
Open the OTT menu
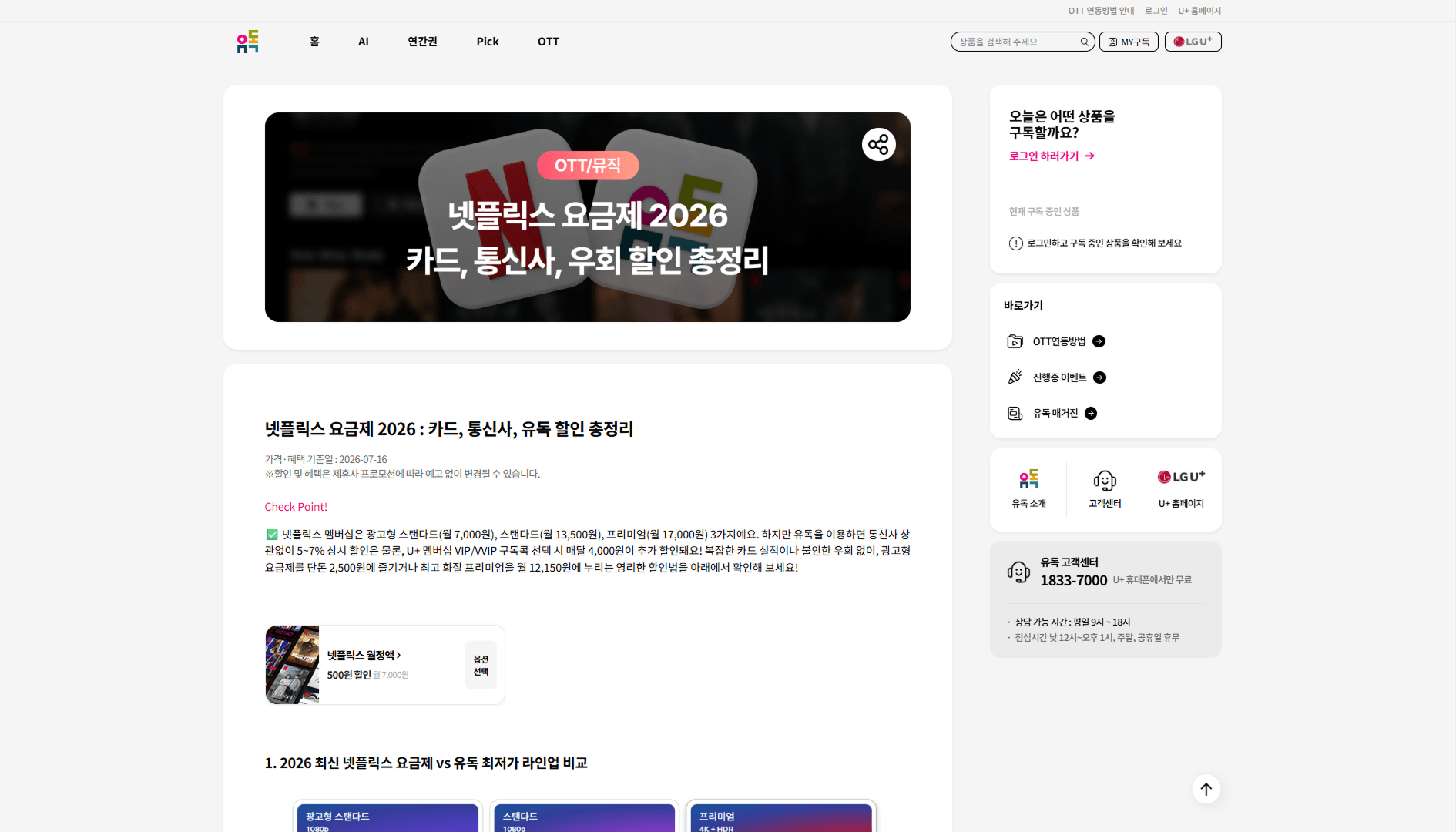(549, 42)
